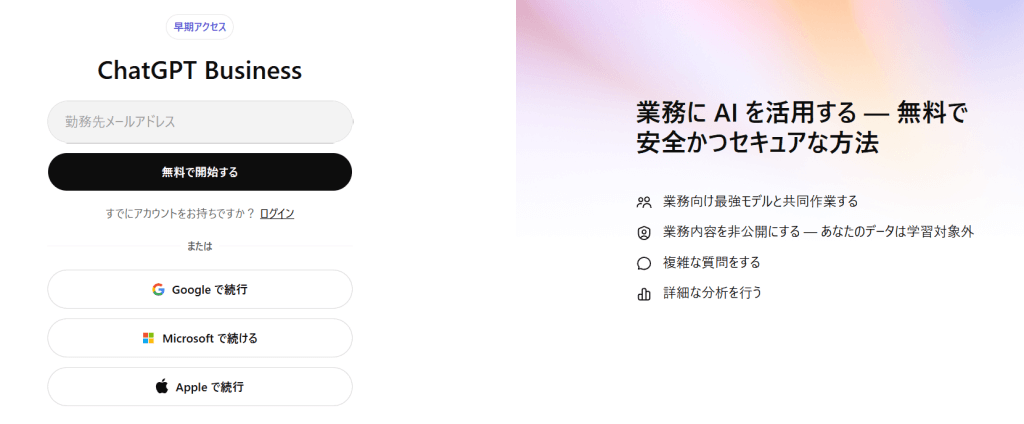The image size is (1024, 424).
Task: Click the 複雑な質問をする text
Action: [x=711, y=263]
